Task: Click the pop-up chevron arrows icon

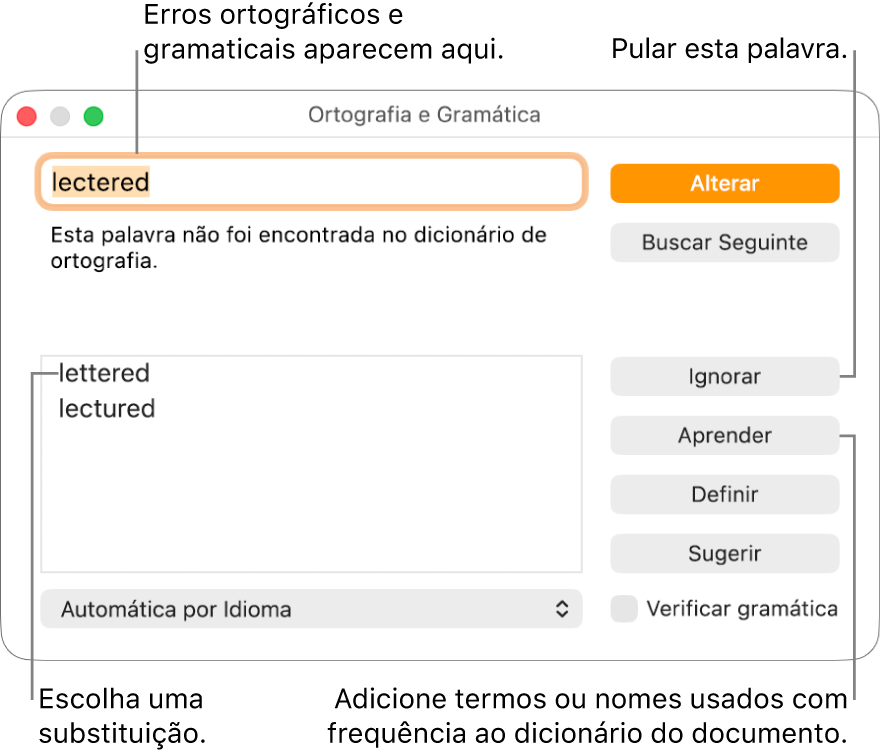Action: tap(563, 609)
